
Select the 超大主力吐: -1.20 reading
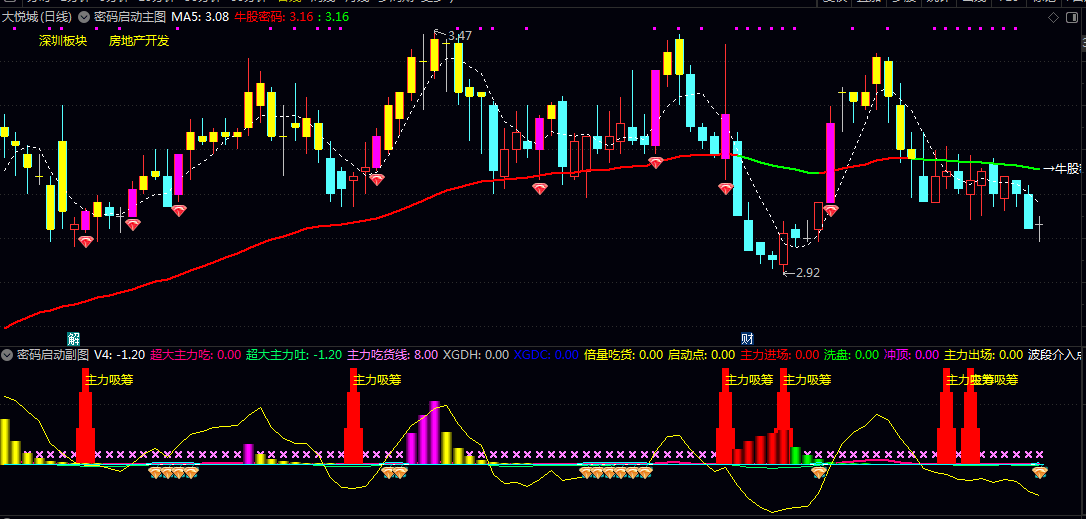[x=294, y=355]
